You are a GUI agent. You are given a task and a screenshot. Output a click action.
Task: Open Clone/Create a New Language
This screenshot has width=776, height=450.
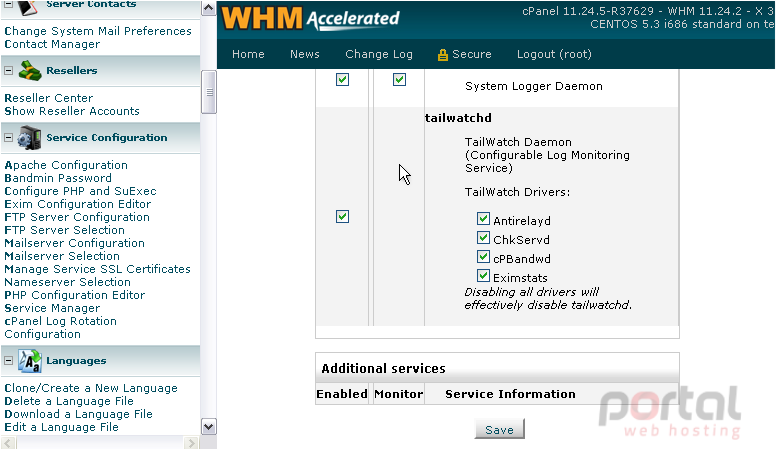click(x=91, y=388)
